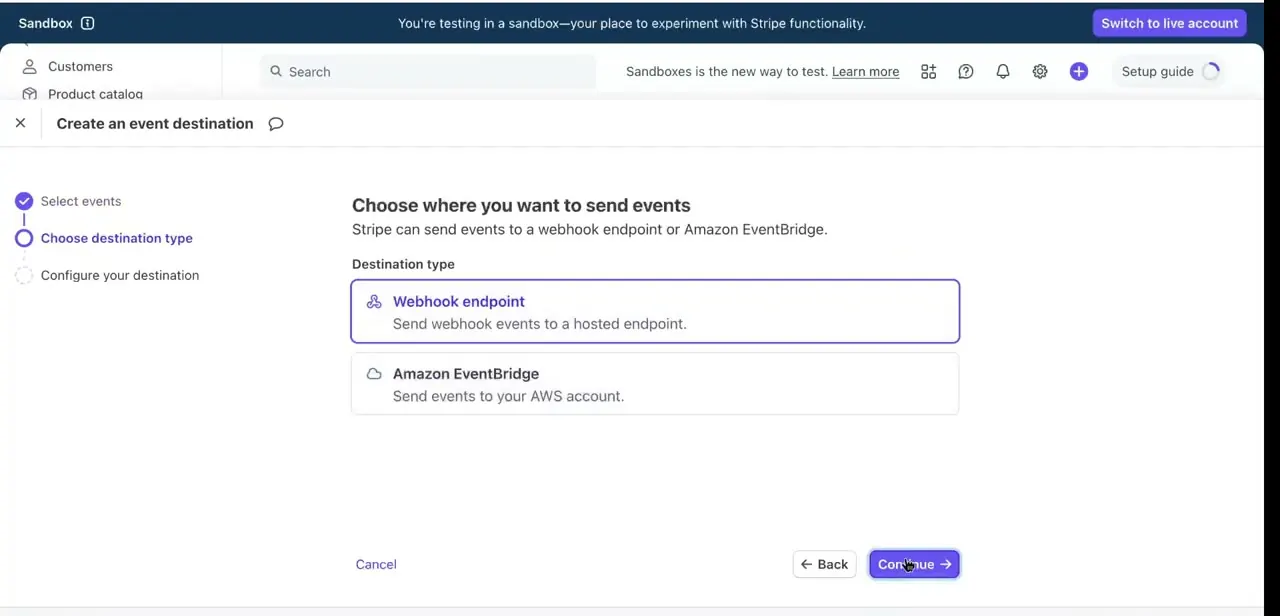Click the Amazon EventBridge cloud icon
Screen dimensions: 1280x616
point(374,374)
